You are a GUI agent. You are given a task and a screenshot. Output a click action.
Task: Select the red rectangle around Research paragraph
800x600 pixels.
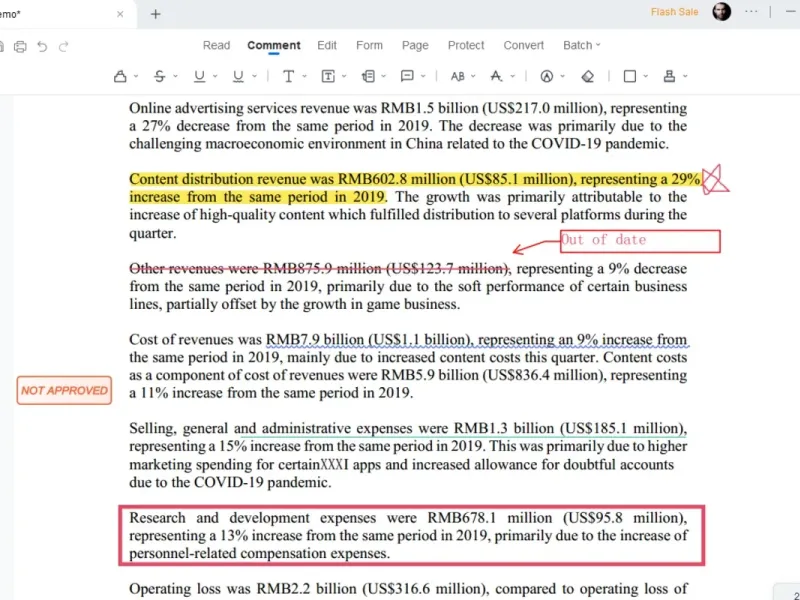(x=412, y=536)
